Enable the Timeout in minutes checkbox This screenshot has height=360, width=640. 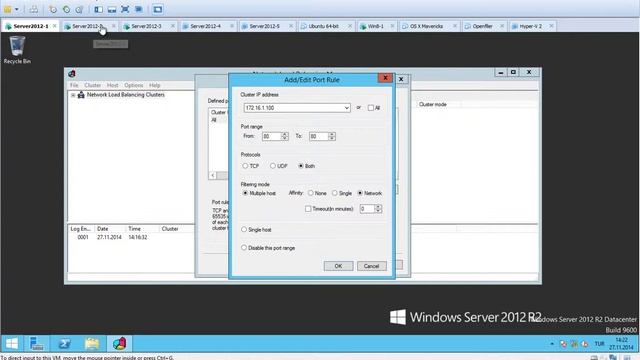point(308,209)
